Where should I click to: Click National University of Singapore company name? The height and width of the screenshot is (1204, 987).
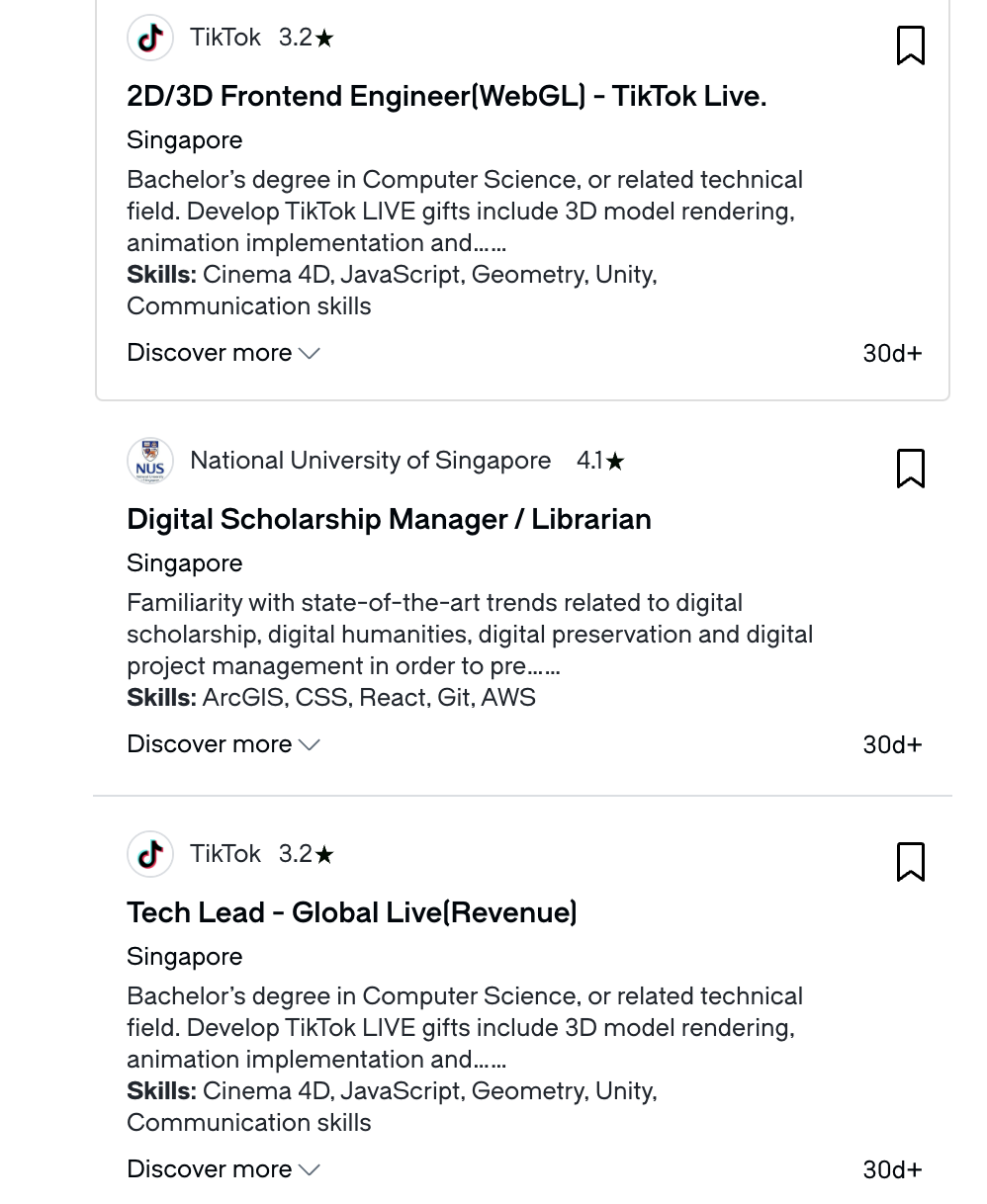pos(370,461)
